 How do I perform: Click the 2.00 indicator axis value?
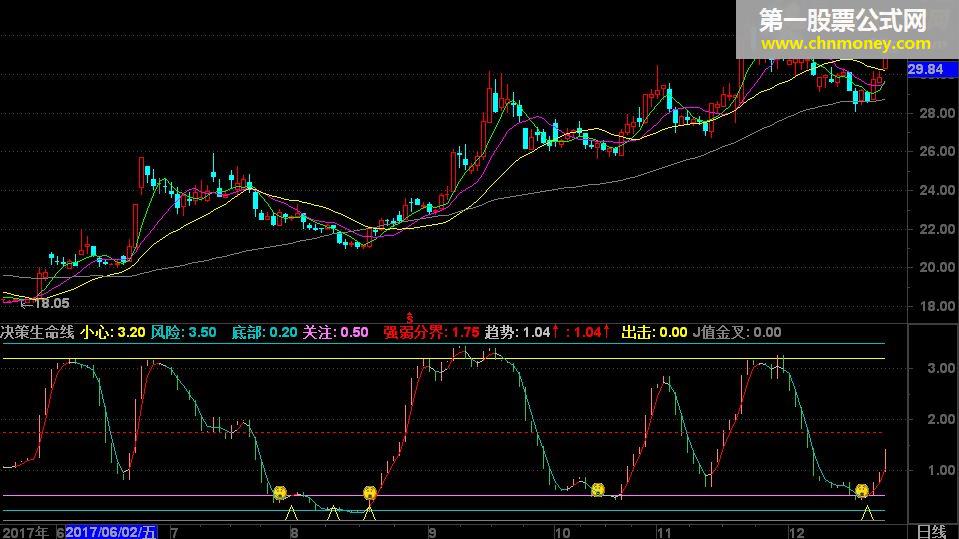(941, 419)
